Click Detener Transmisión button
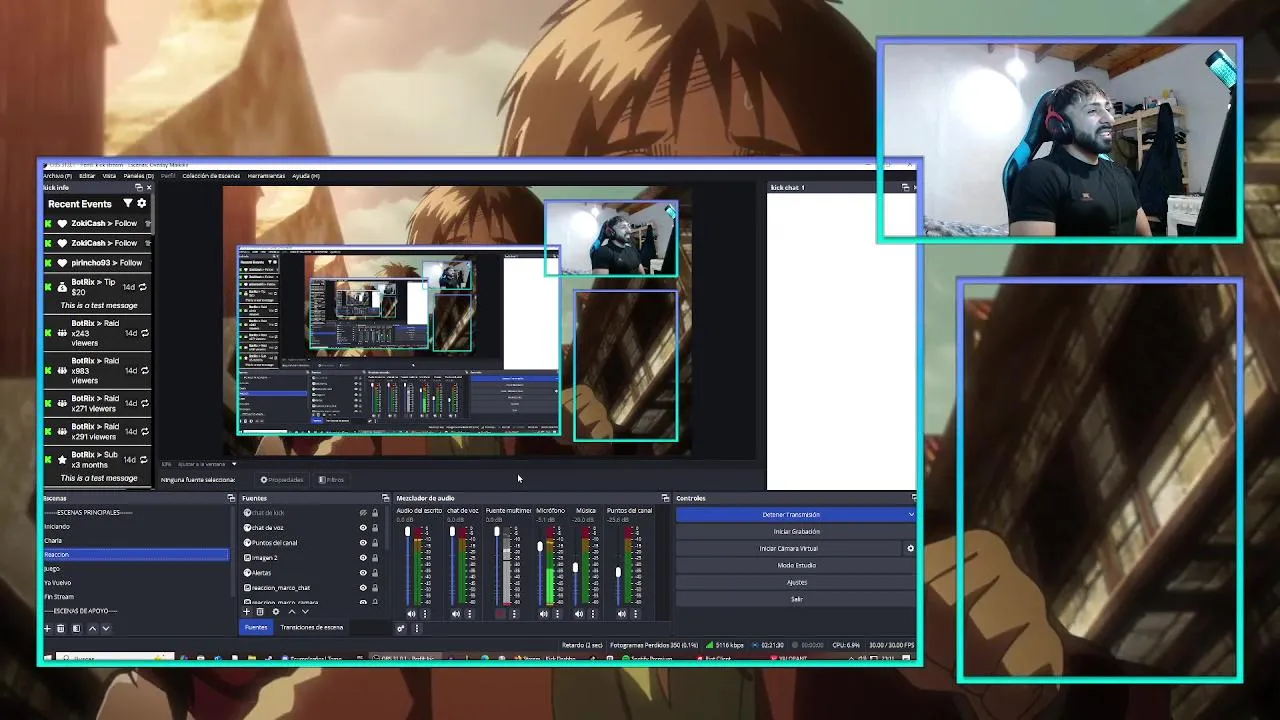Viewport: 1280px width, 720px height. (x=790, y=514)
